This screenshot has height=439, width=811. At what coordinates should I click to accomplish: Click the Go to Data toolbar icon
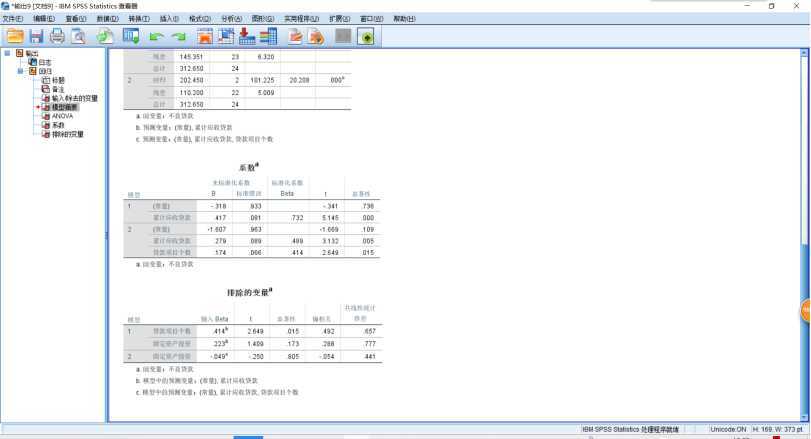tap(205, 36)
